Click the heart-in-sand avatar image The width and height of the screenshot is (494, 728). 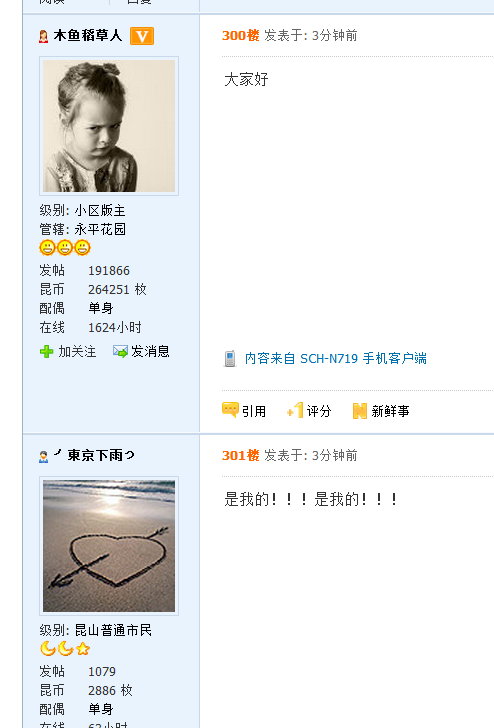(109, 546)
